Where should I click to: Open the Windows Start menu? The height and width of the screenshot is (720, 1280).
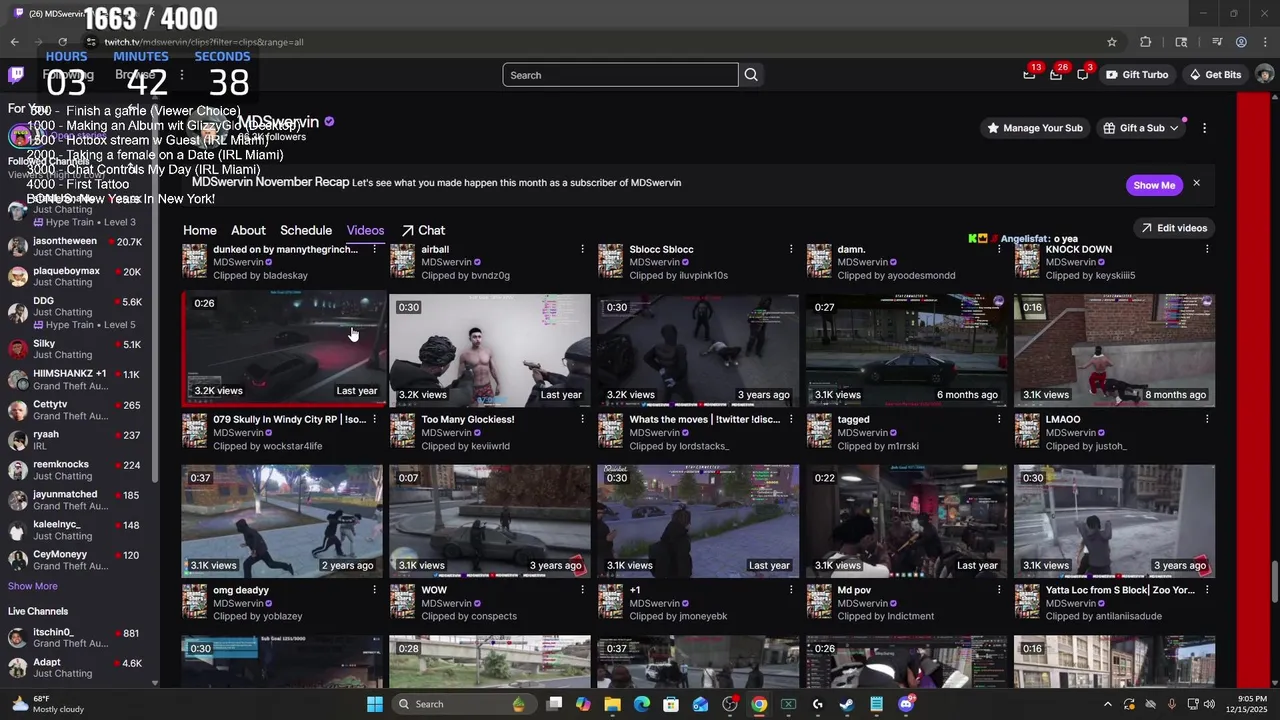[375, 704]
